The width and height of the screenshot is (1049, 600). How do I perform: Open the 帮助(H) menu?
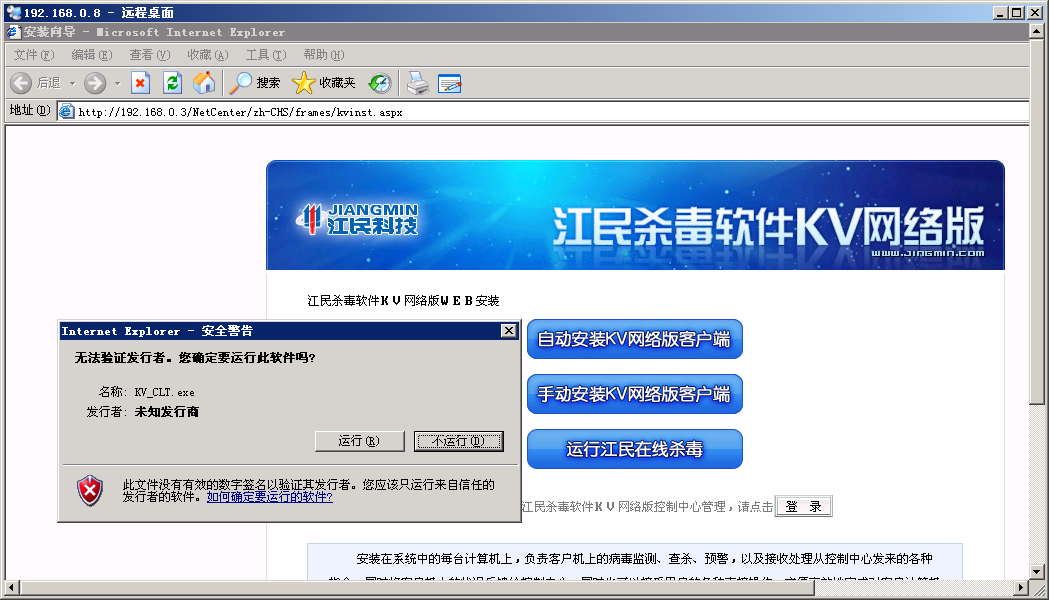pyautogui.click(x=324, y=55)
